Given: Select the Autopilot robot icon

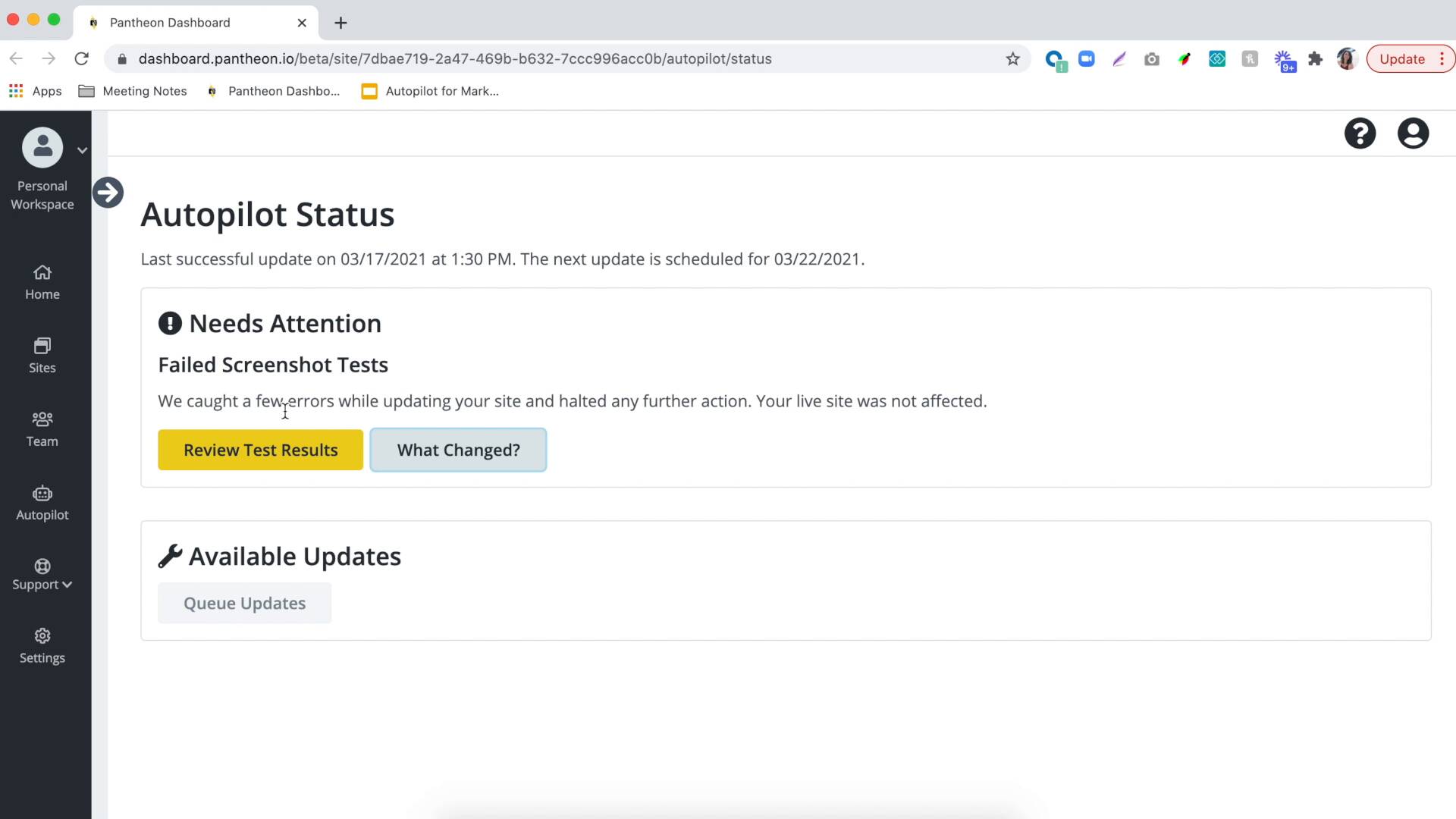Looking at the screenshot, I should coord(42,494).
